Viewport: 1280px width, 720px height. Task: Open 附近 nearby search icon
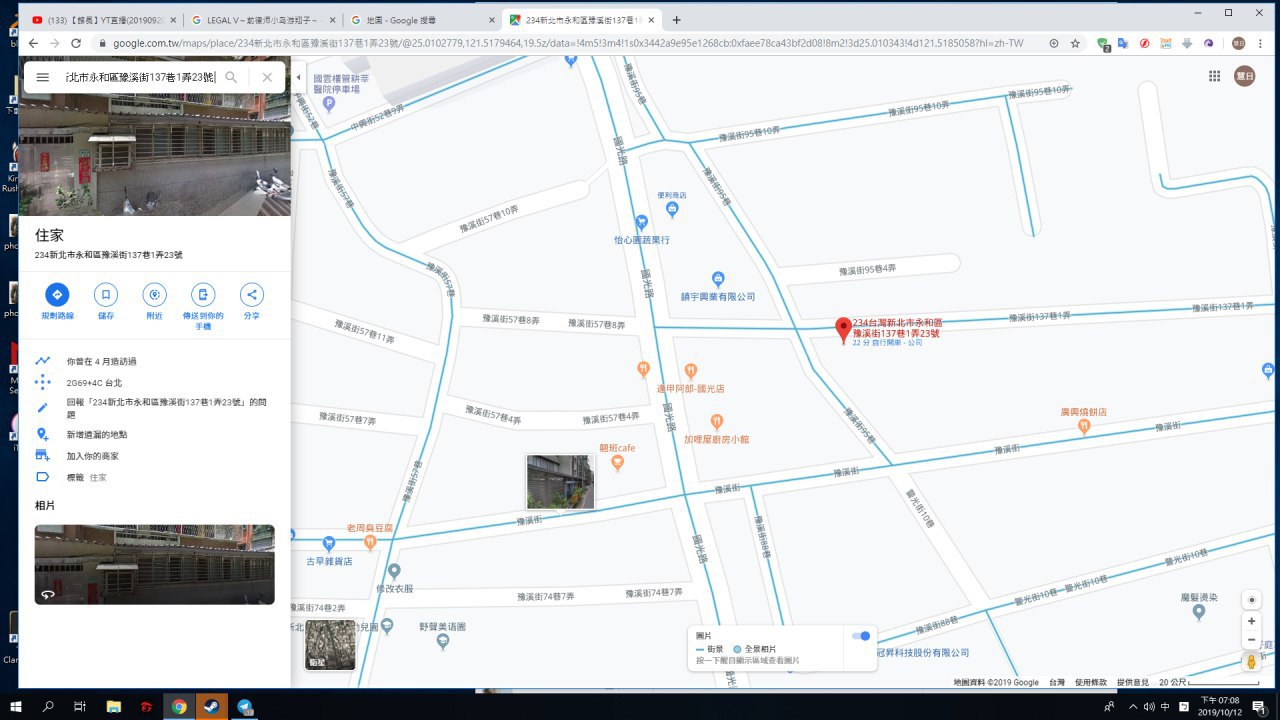pyautogui.click(x=154, y=295)
